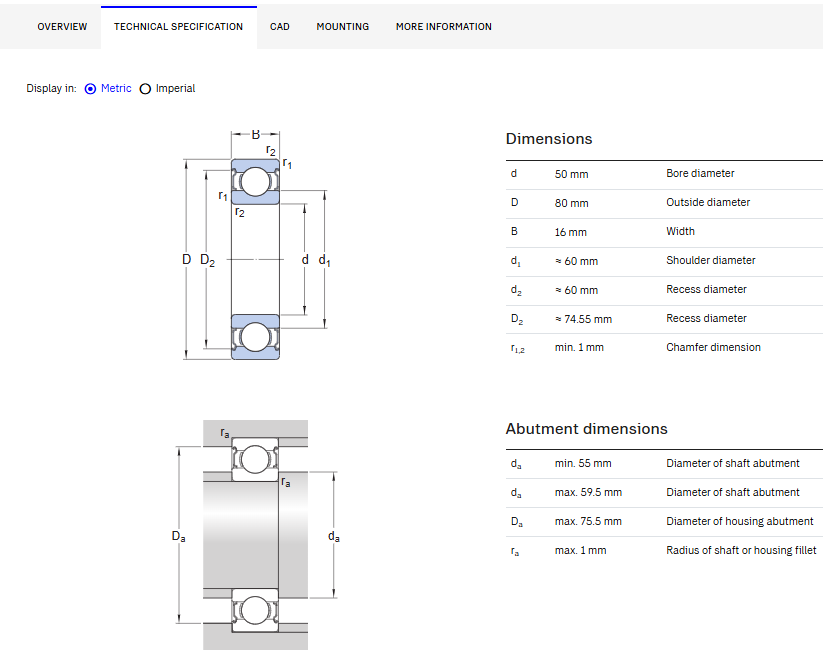
Task: Switch to the CAD tab
Action: [x=280, y=27]
